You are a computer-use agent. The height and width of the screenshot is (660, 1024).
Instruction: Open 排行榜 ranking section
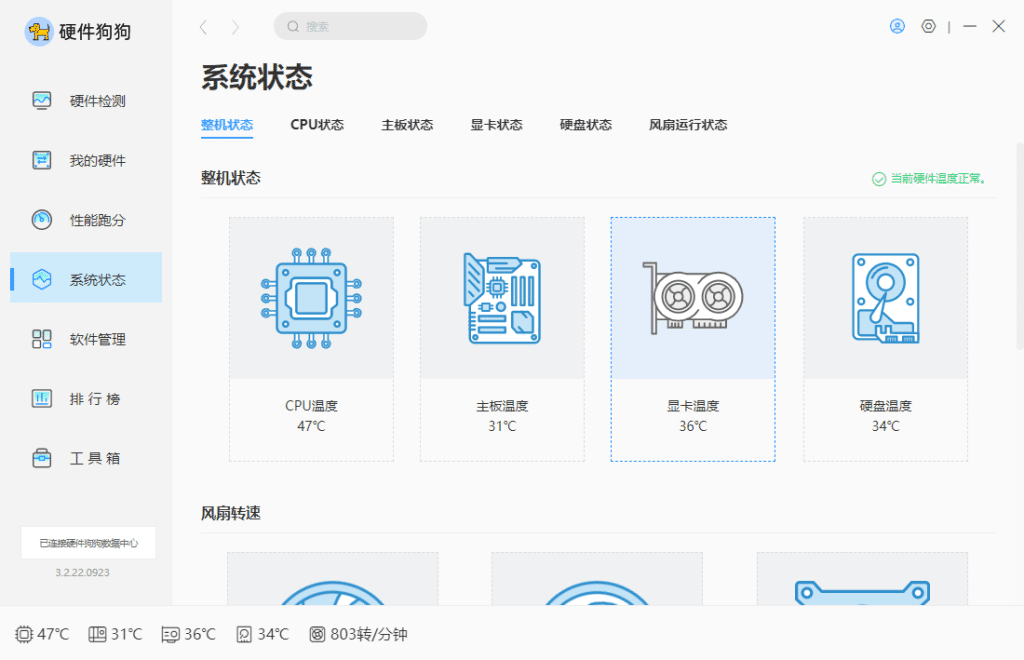point(86,399)
